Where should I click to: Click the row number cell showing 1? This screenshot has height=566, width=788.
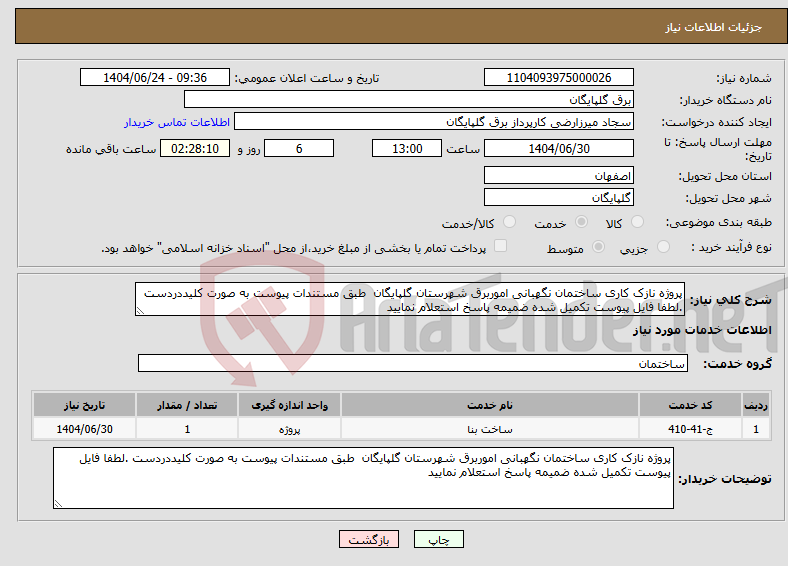click(x=756, y=429)
